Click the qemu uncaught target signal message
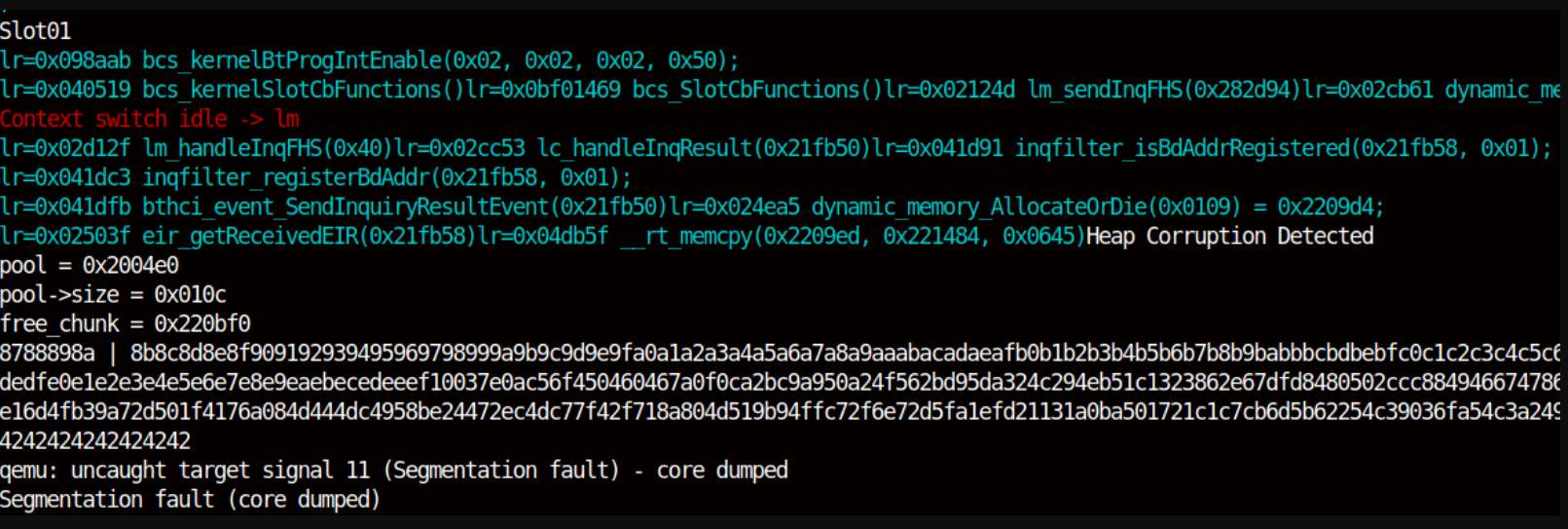This screenshot has height=529, width=1568. click(394, 470)
